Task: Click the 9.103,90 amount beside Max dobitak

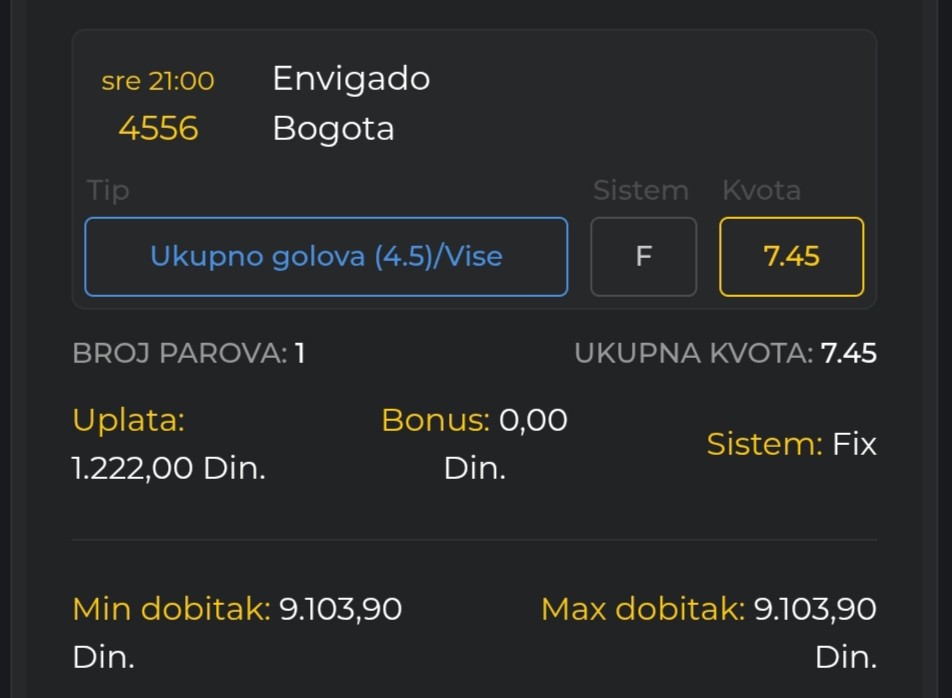Action: [815, 609]
